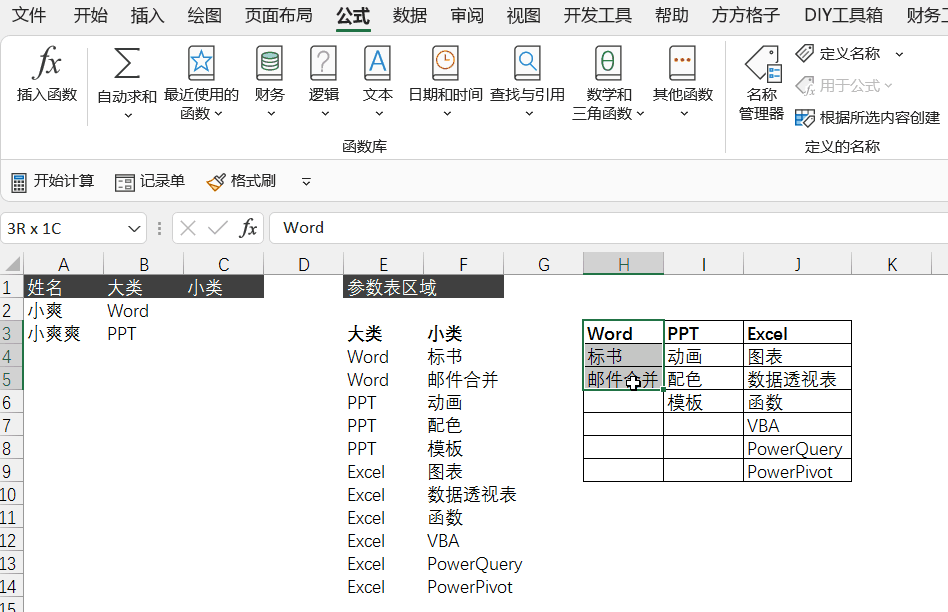Select the Format Painter (格式刷) tool
948x612 pixels.
[x=241, y=181]
